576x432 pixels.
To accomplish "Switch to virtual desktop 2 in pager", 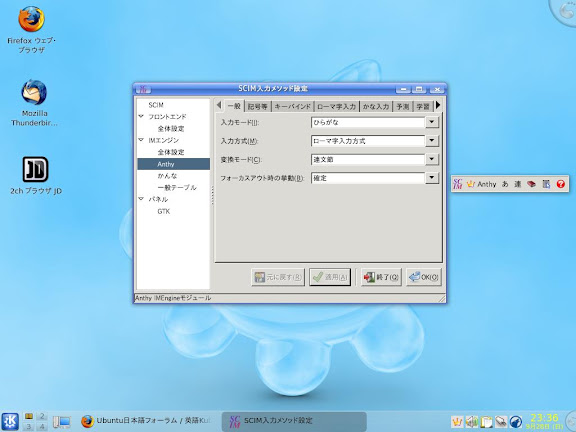I will 42,416.
